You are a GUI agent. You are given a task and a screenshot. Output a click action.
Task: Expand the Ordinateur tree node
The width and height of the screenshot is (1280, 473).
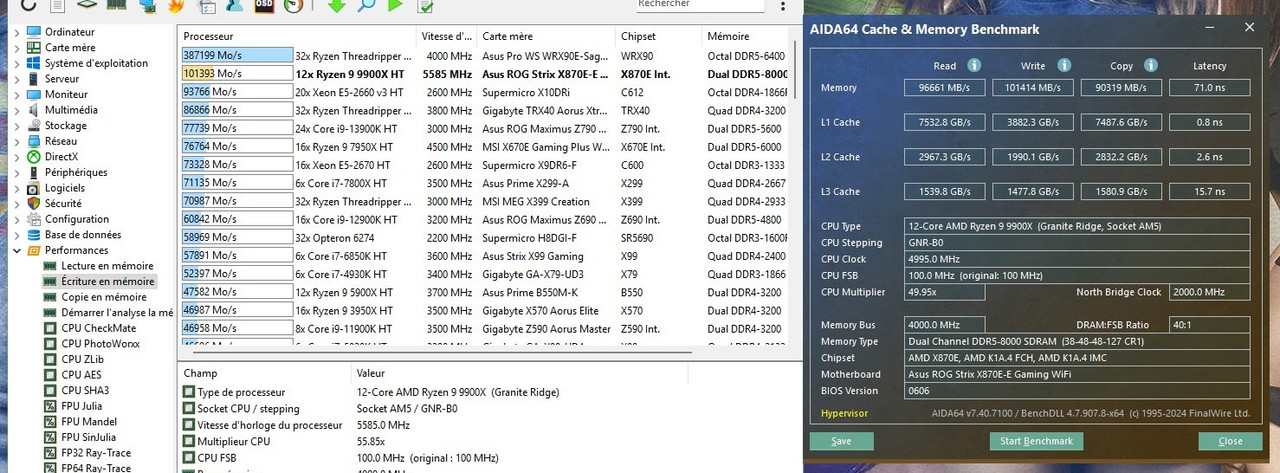pos(17,32)
